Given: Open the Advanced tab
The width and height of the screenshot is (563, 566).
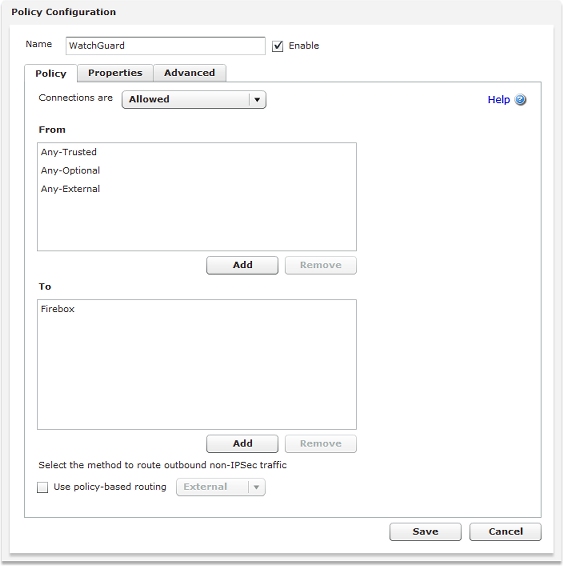Looking at the screenshot, I should pyautogui.click(x=189, y=73).
